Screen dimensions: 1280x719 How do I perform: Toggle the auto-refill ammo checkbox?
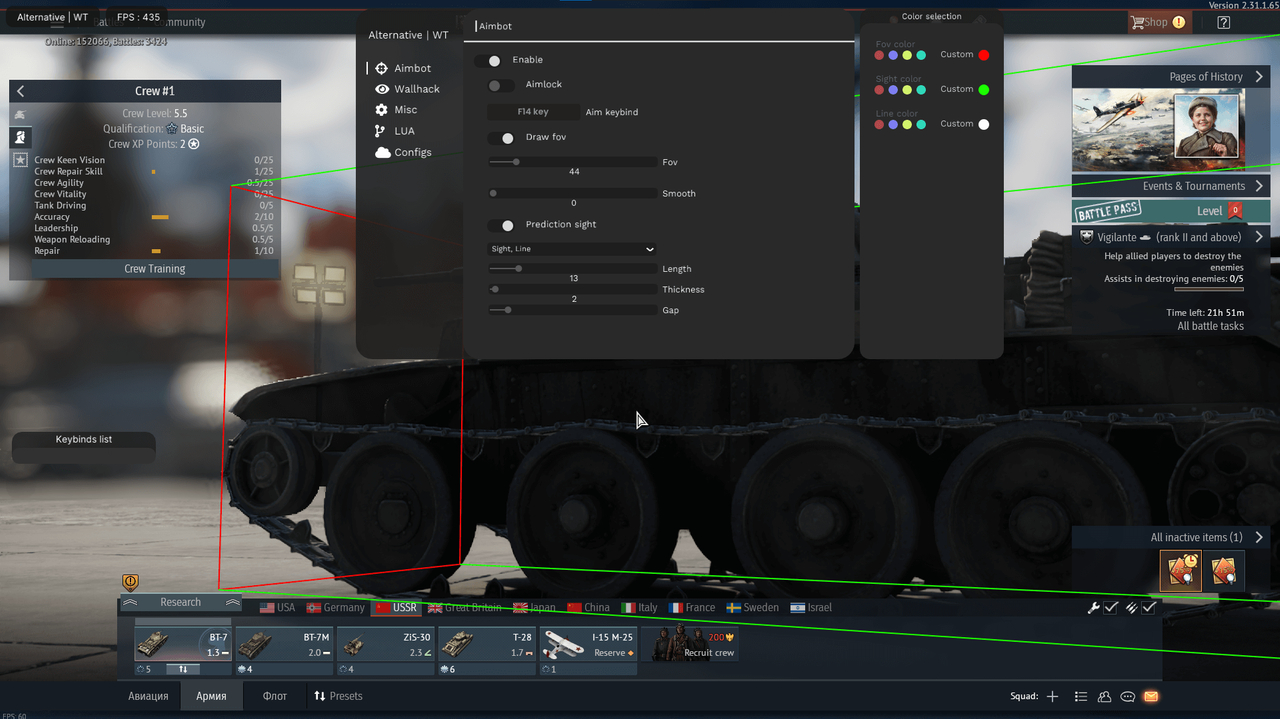1149,608
